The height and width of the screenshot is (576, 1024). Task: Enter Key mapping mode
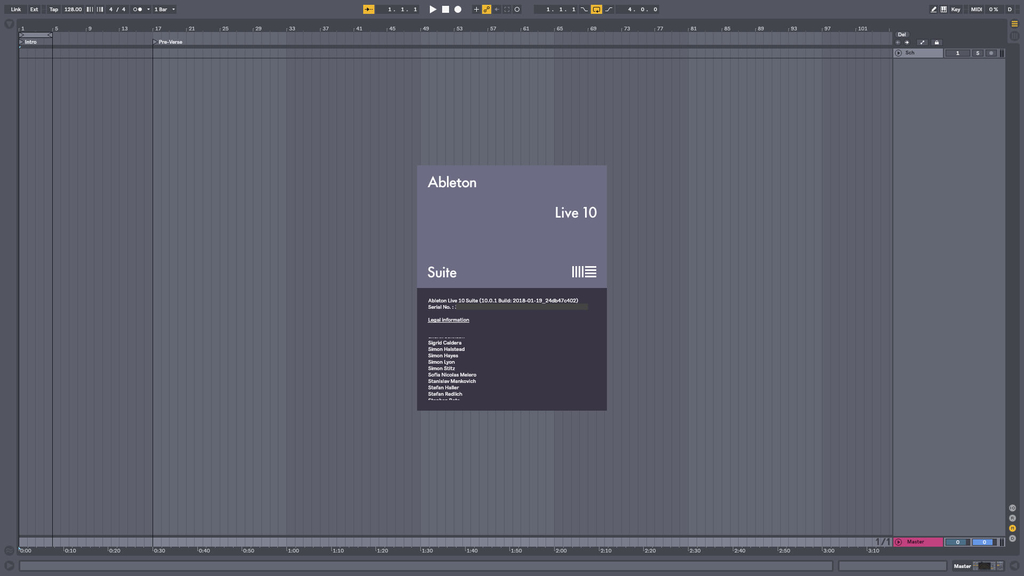pos(957,8)
